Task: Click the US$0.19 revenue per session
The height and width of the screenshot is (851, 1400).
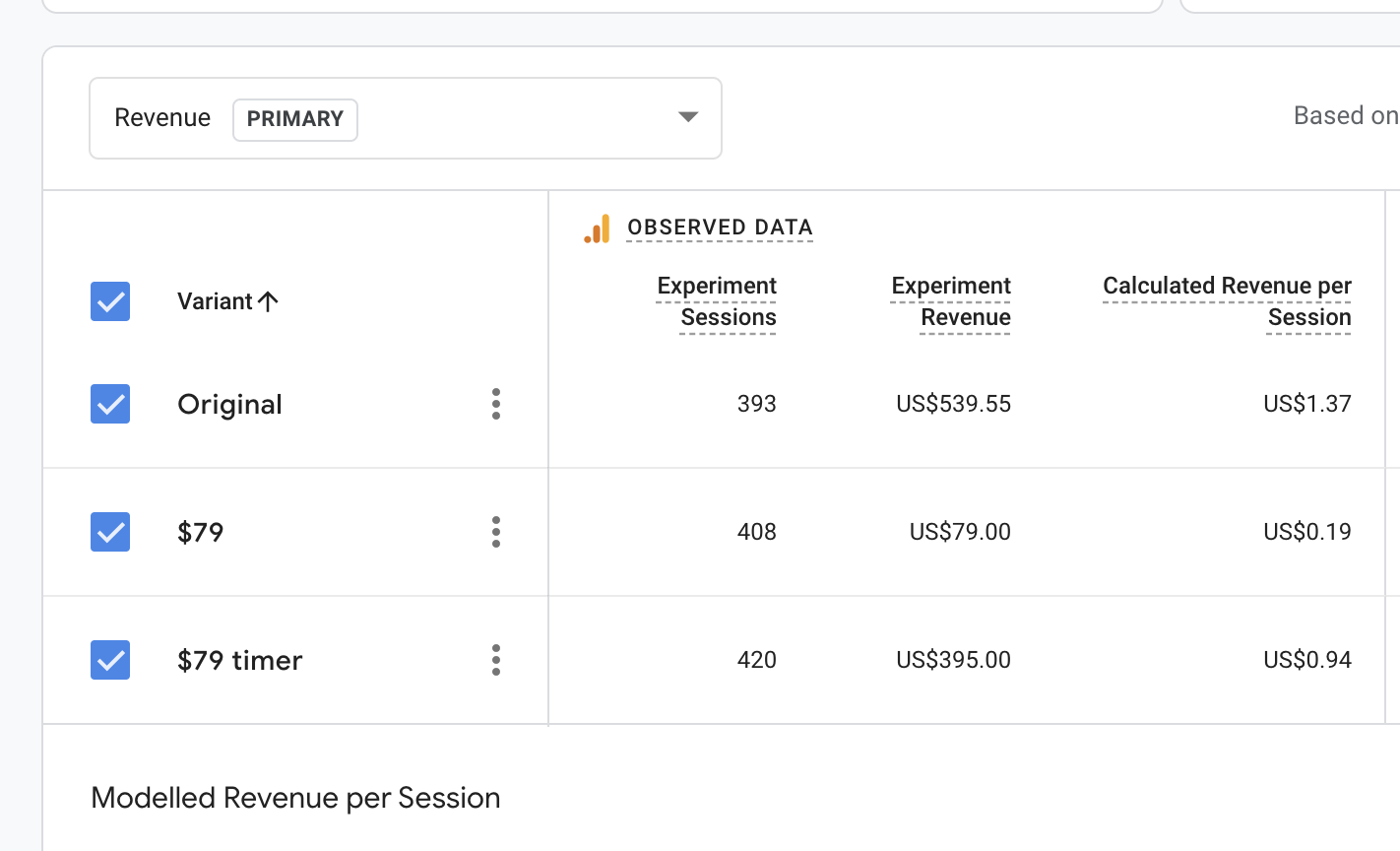Action: [1307, 532]
